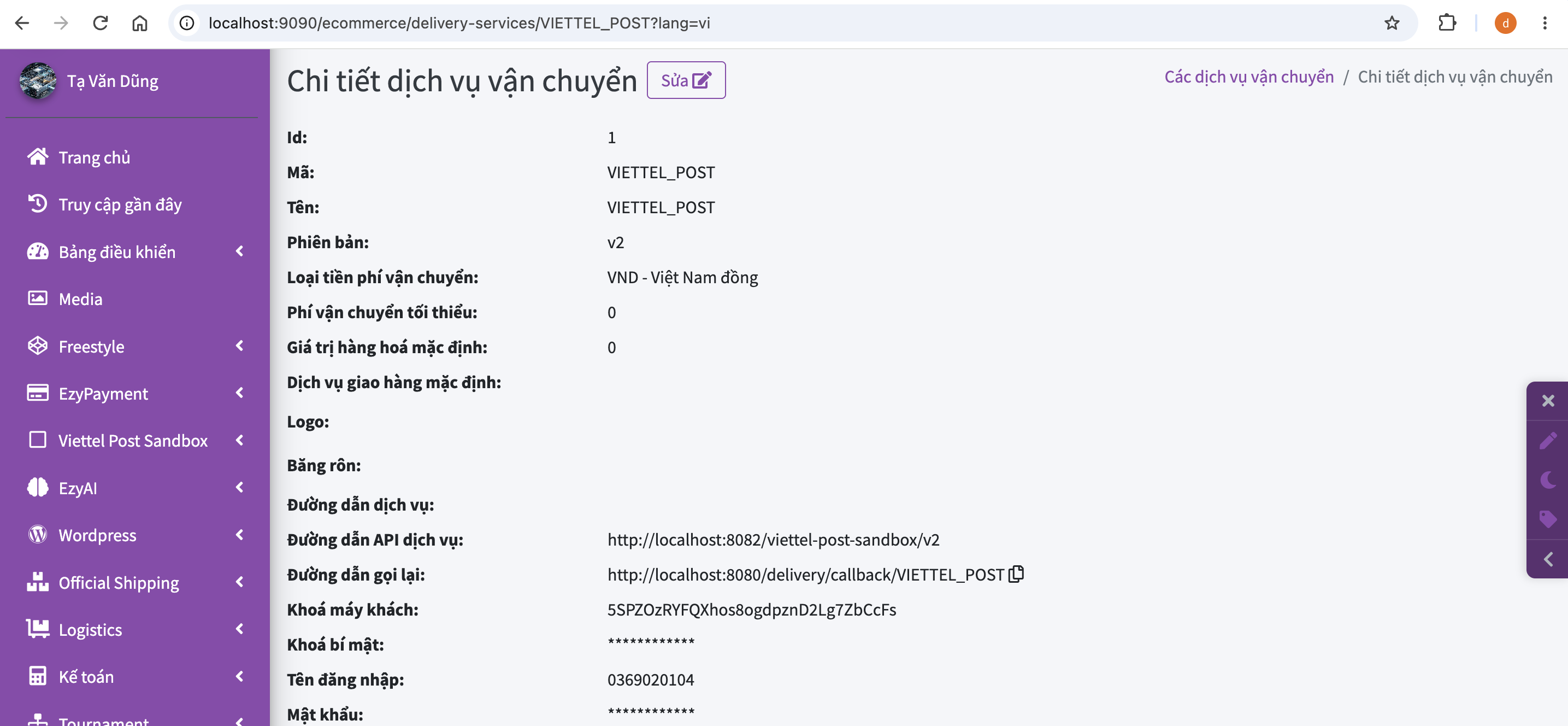The height and width of the screenshot is (726, 1568).
Task: Go to browser home page
Action: (x=139, y=23)
